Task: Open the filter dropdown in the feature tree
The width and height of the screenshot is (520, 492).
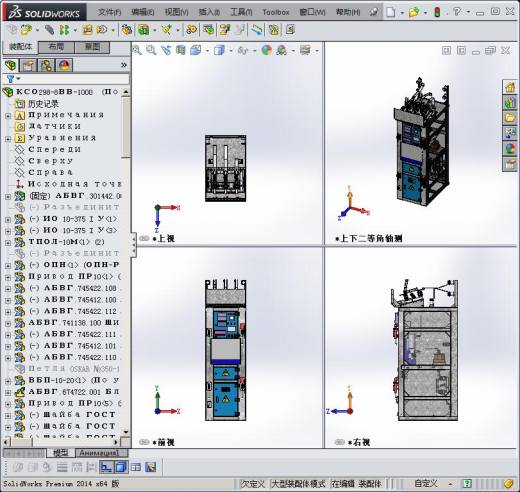Action: [13, 79]
